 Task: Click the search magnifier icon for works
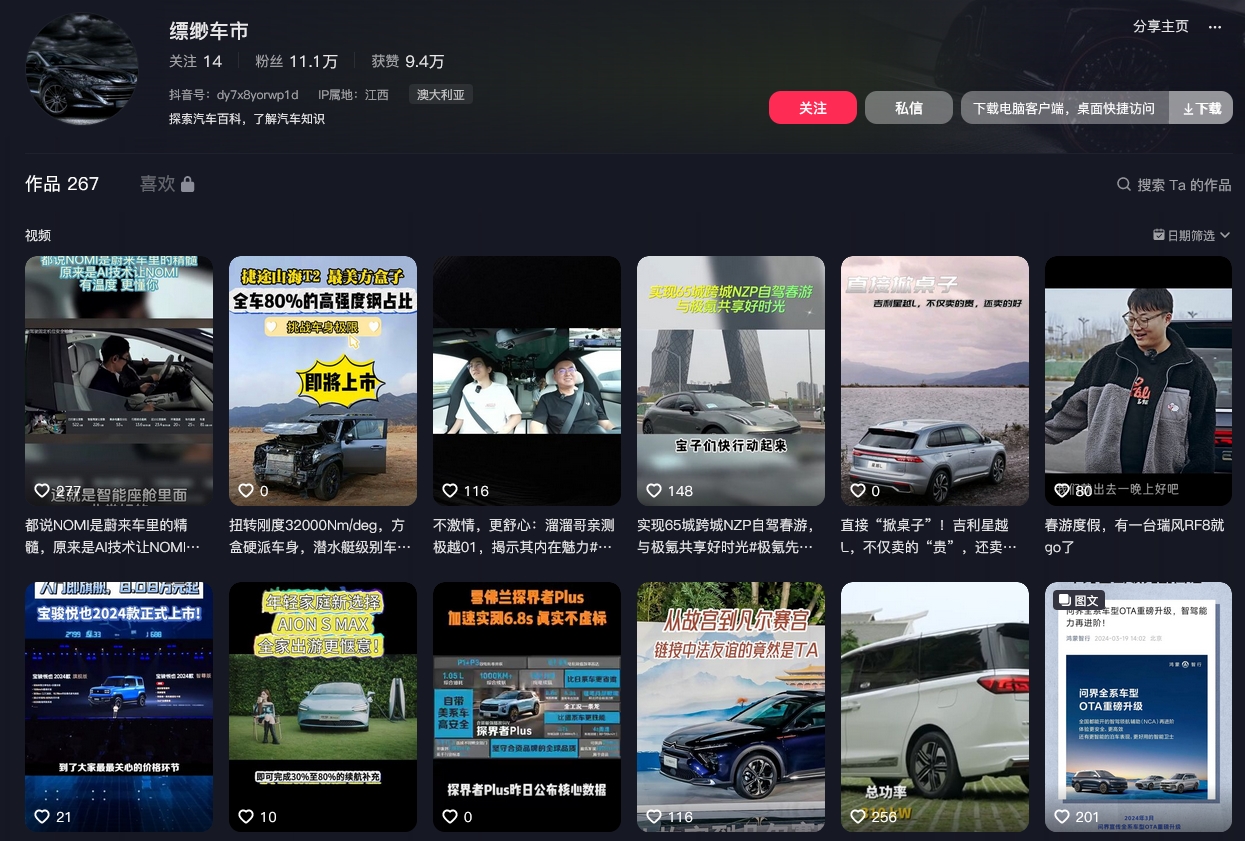[1124, 185]
